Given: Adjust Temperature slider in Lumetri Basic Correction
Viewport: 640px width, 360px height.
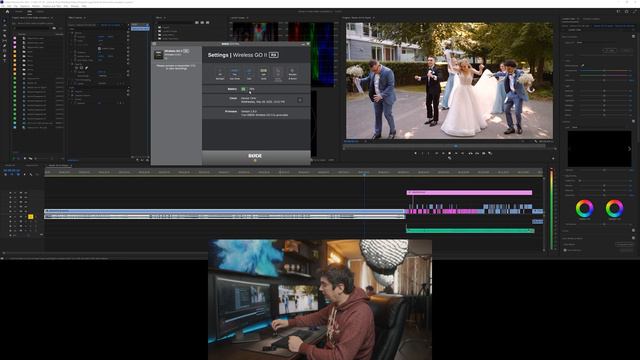Looking at the screenshot, I should click(604, 70).
